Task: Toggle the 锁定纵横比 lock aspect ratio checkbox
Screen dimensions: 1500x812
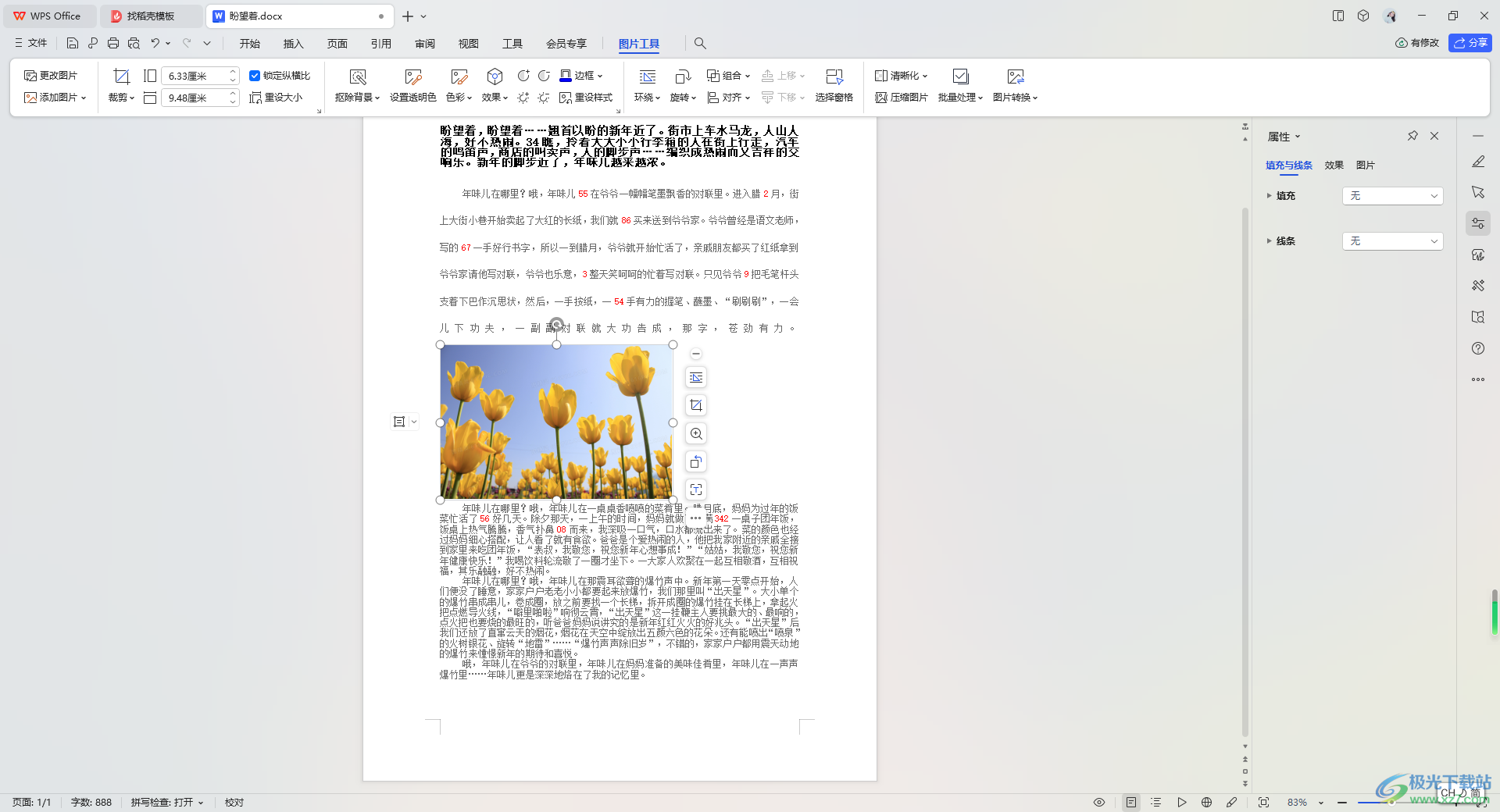Action: click(x=255, y=76)
